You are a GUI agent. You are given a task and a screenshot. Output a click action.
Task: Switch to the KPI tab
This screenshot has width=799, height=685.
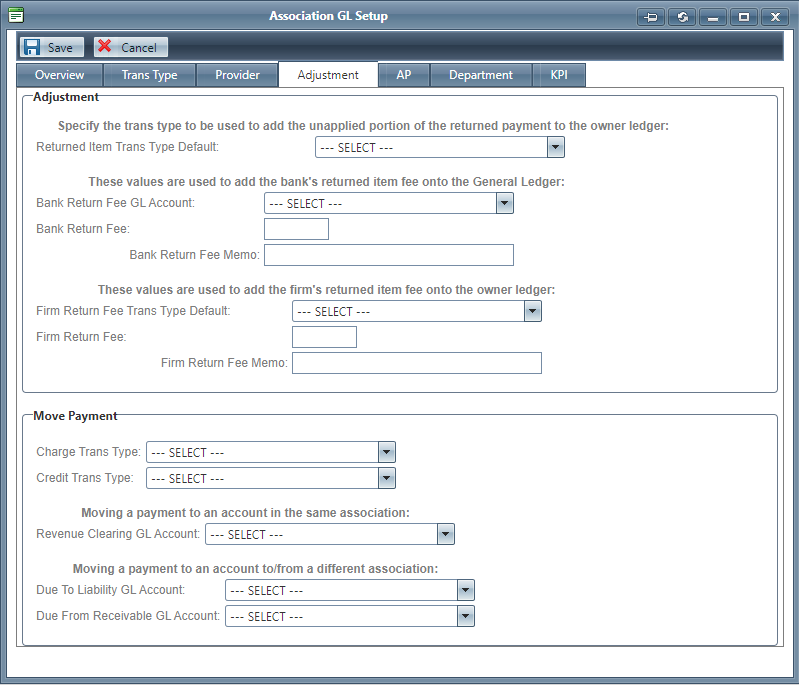559,75
